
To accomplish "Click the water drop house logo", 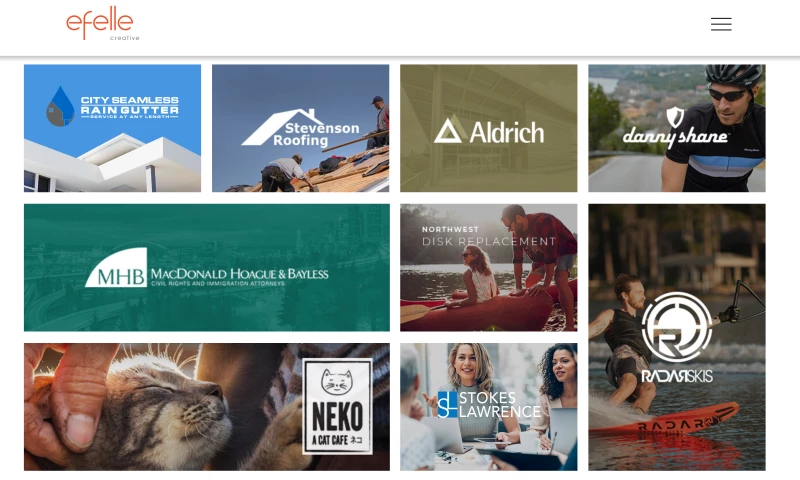I will (x=60, y=106).
